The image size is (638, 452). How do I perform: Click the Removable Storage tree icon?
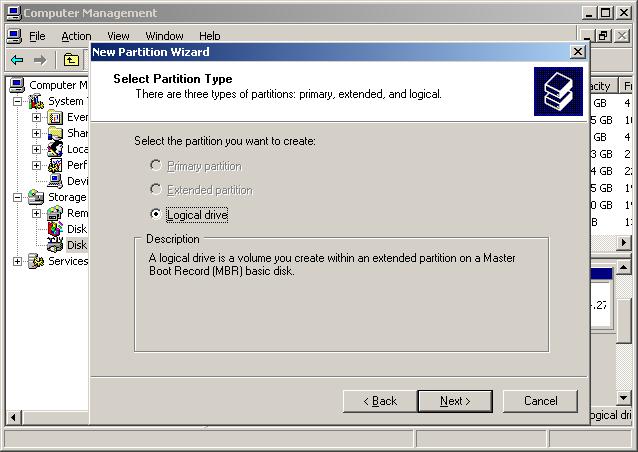point(55,213)
